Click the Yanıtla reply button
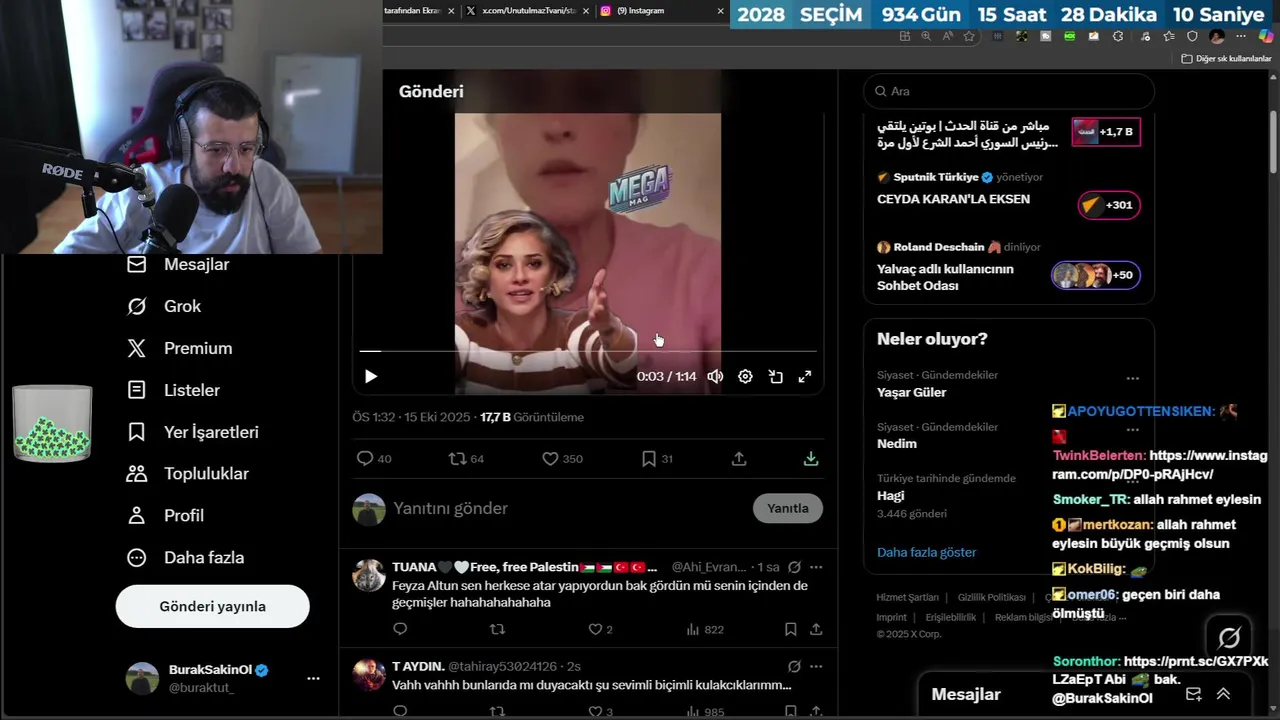 click(x=788, y=509)
